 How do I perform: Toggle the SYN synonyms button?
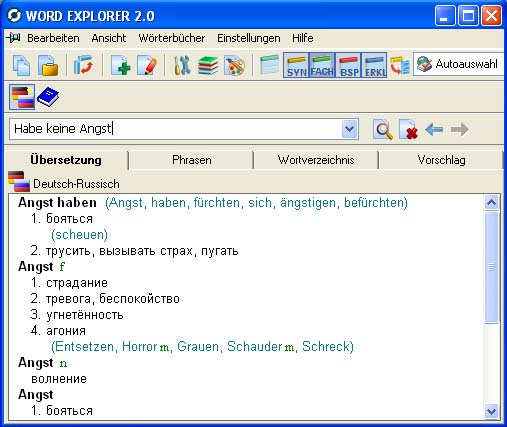(x=296, y=65)
